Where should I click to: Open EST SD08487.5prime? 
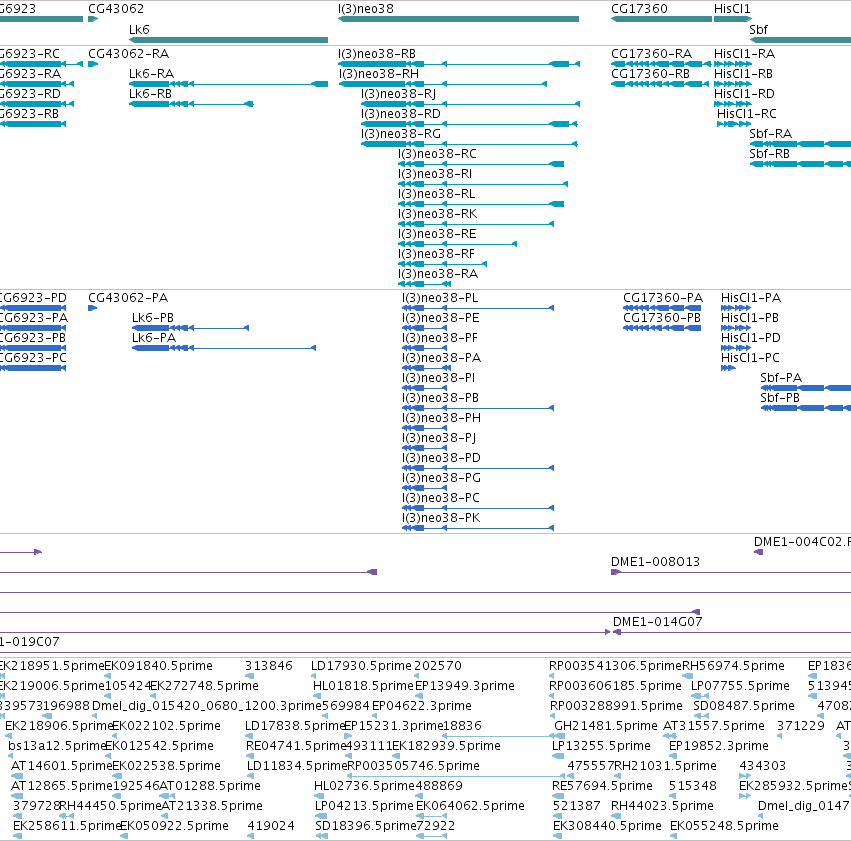pyautogui.click(x=744, y=706)
